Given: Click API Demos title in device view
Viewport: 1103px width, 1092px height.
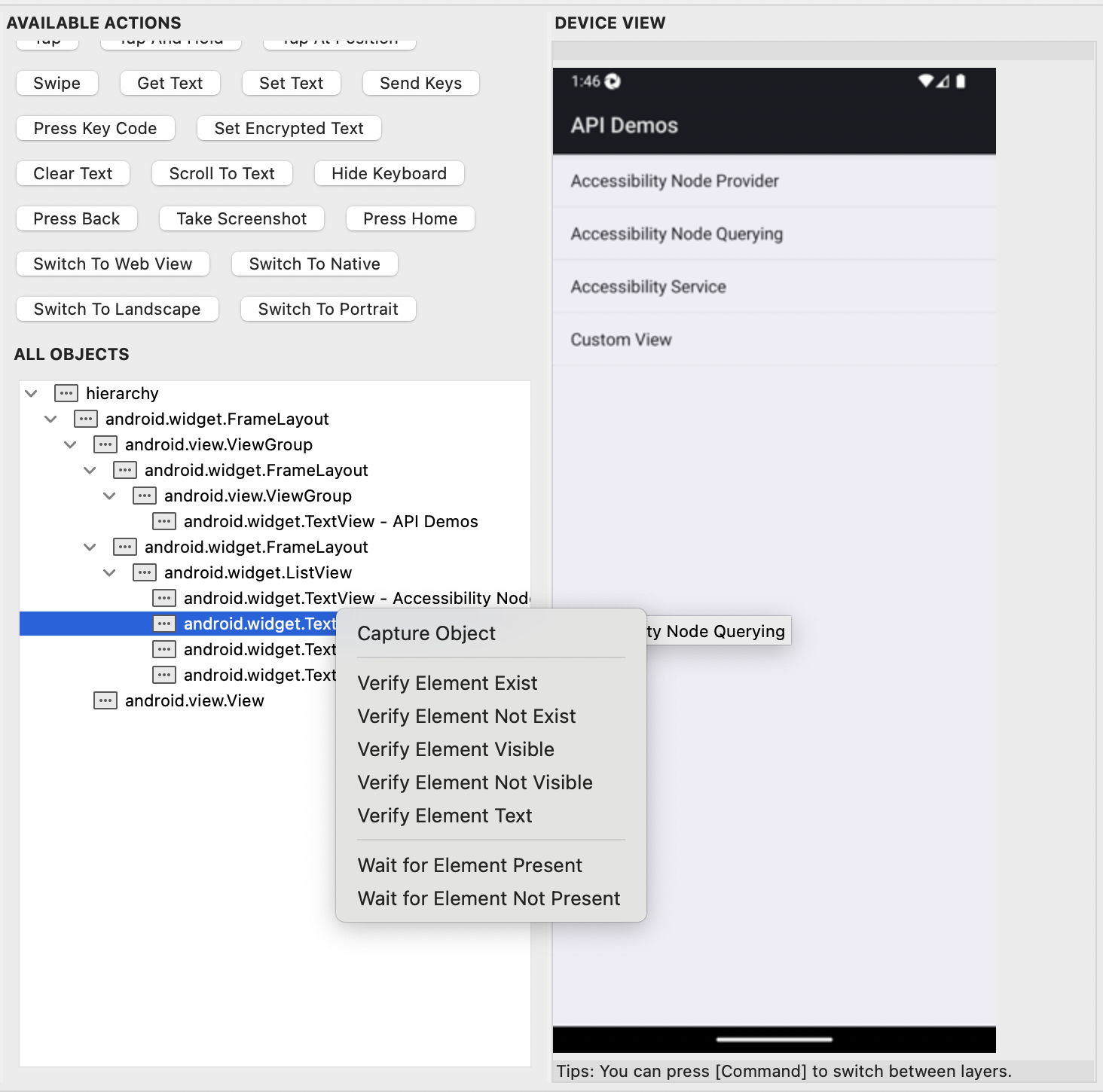Looking at the screenshot, I should (625, 125).
